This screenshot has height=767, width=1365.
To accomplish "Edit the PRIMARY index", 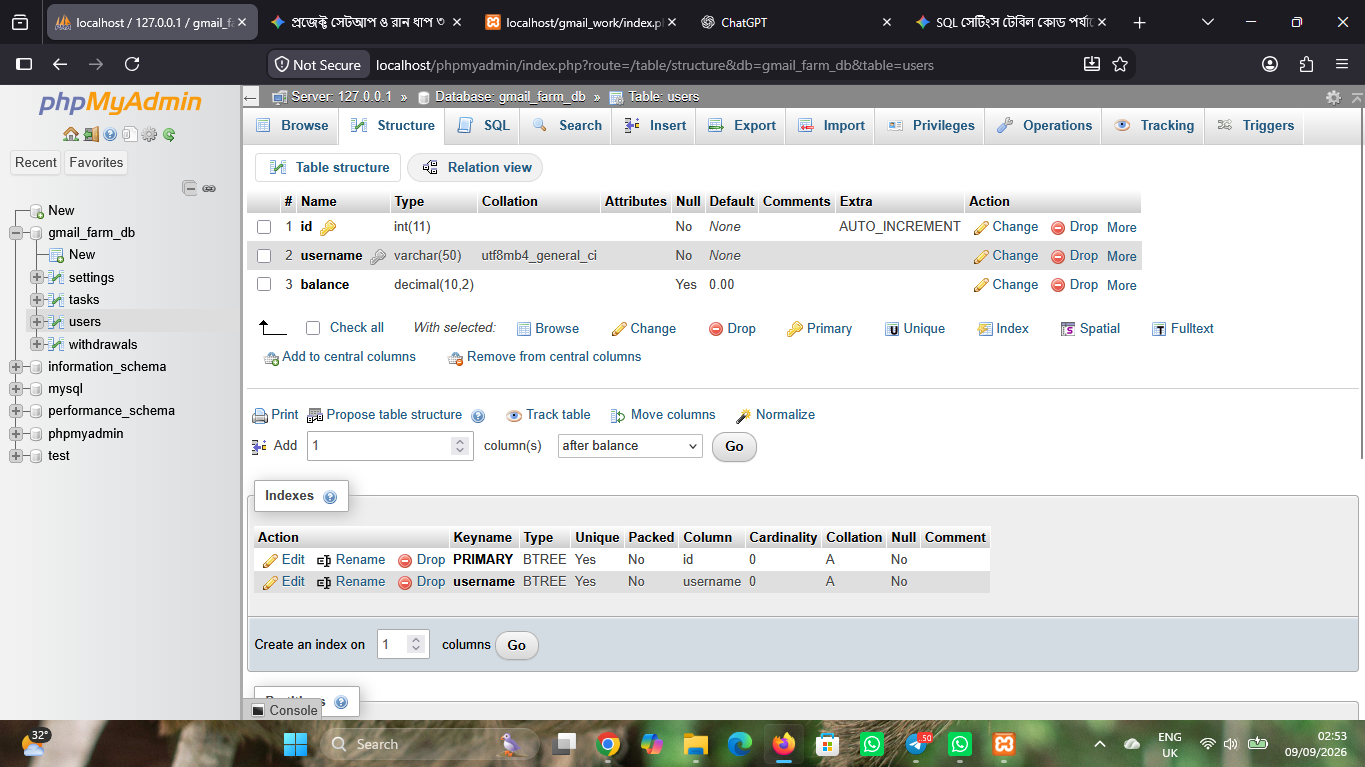I will tap(284, 559).
